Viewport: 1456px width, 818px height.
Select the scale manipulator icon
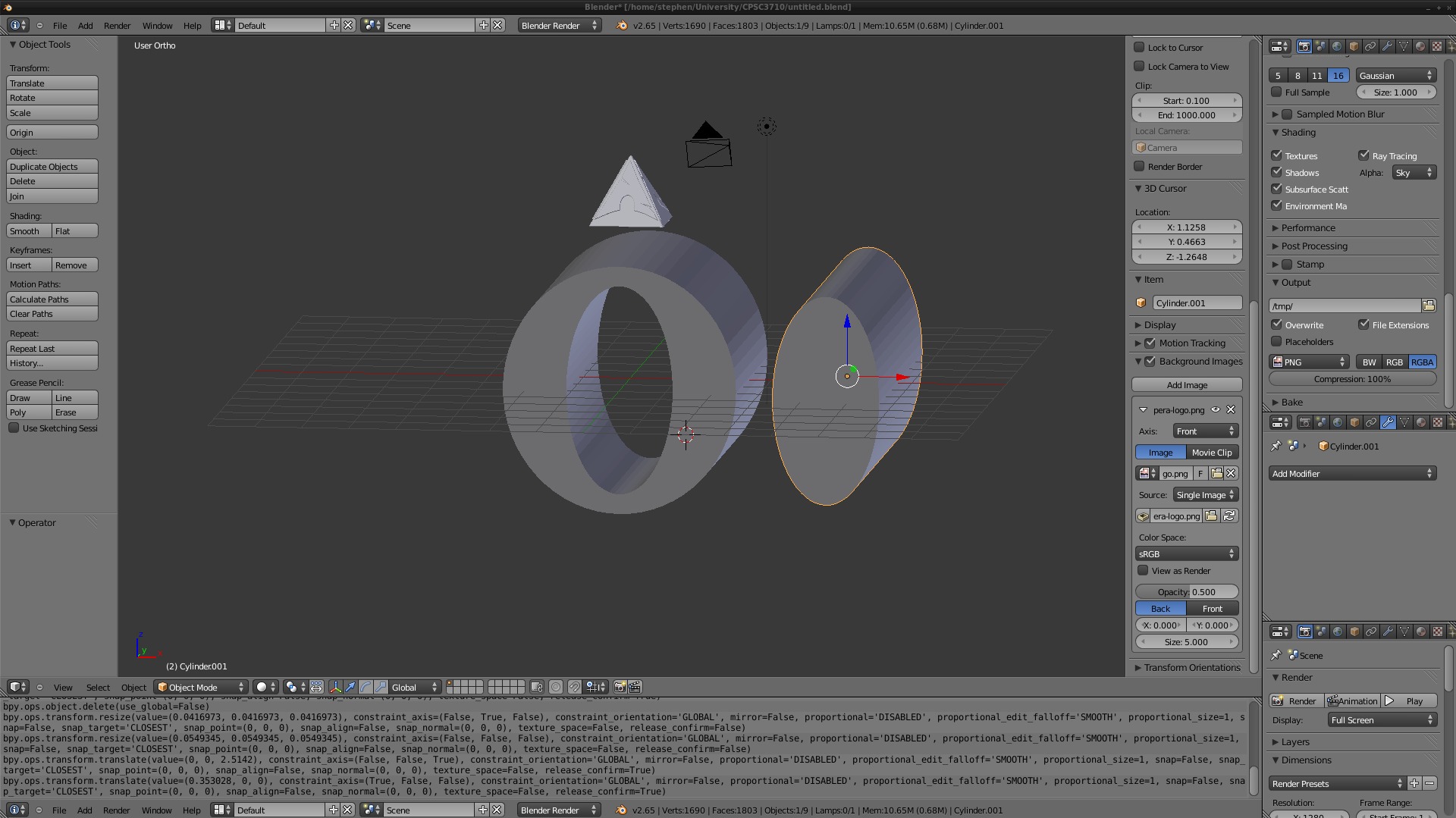[x=381, y=687]
